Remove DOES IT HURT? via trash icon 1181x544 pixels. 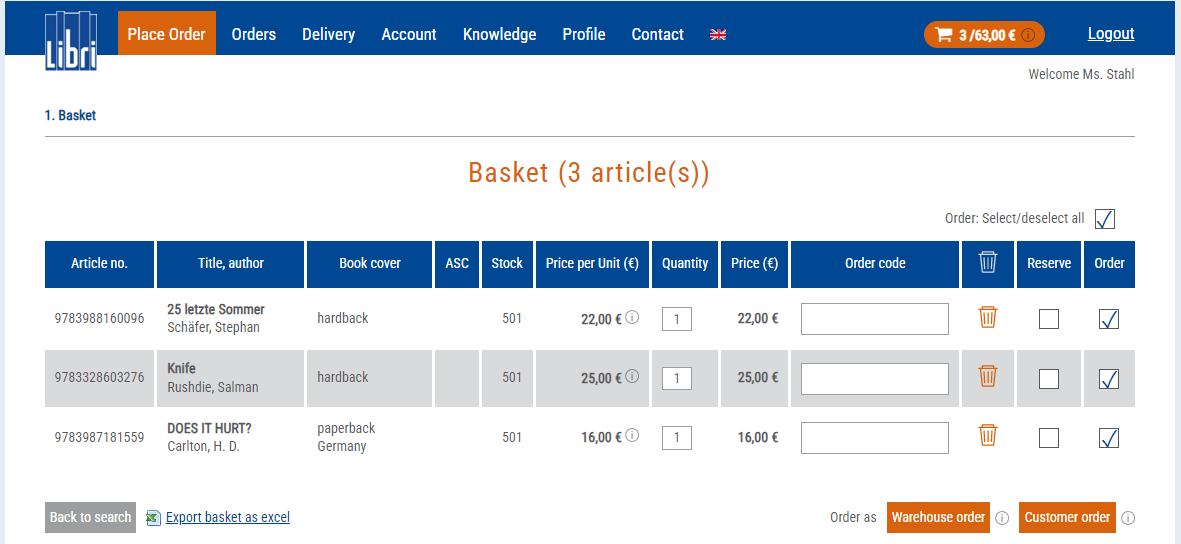point(987,436)
